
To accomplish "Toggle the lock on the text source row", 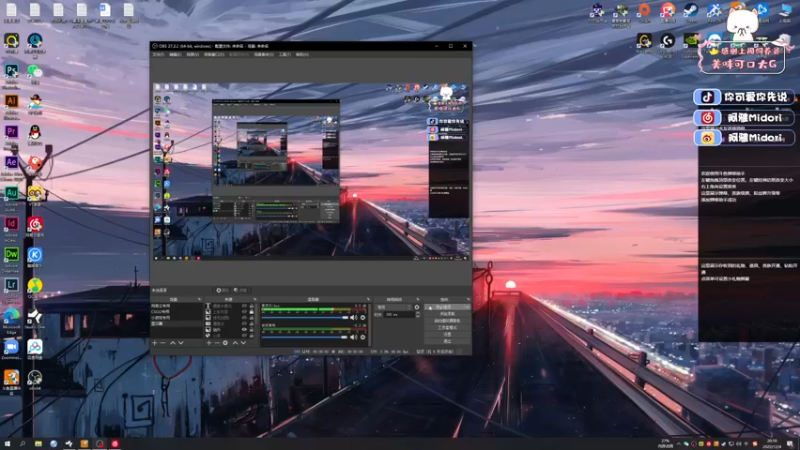I will (x=251, y=306).
